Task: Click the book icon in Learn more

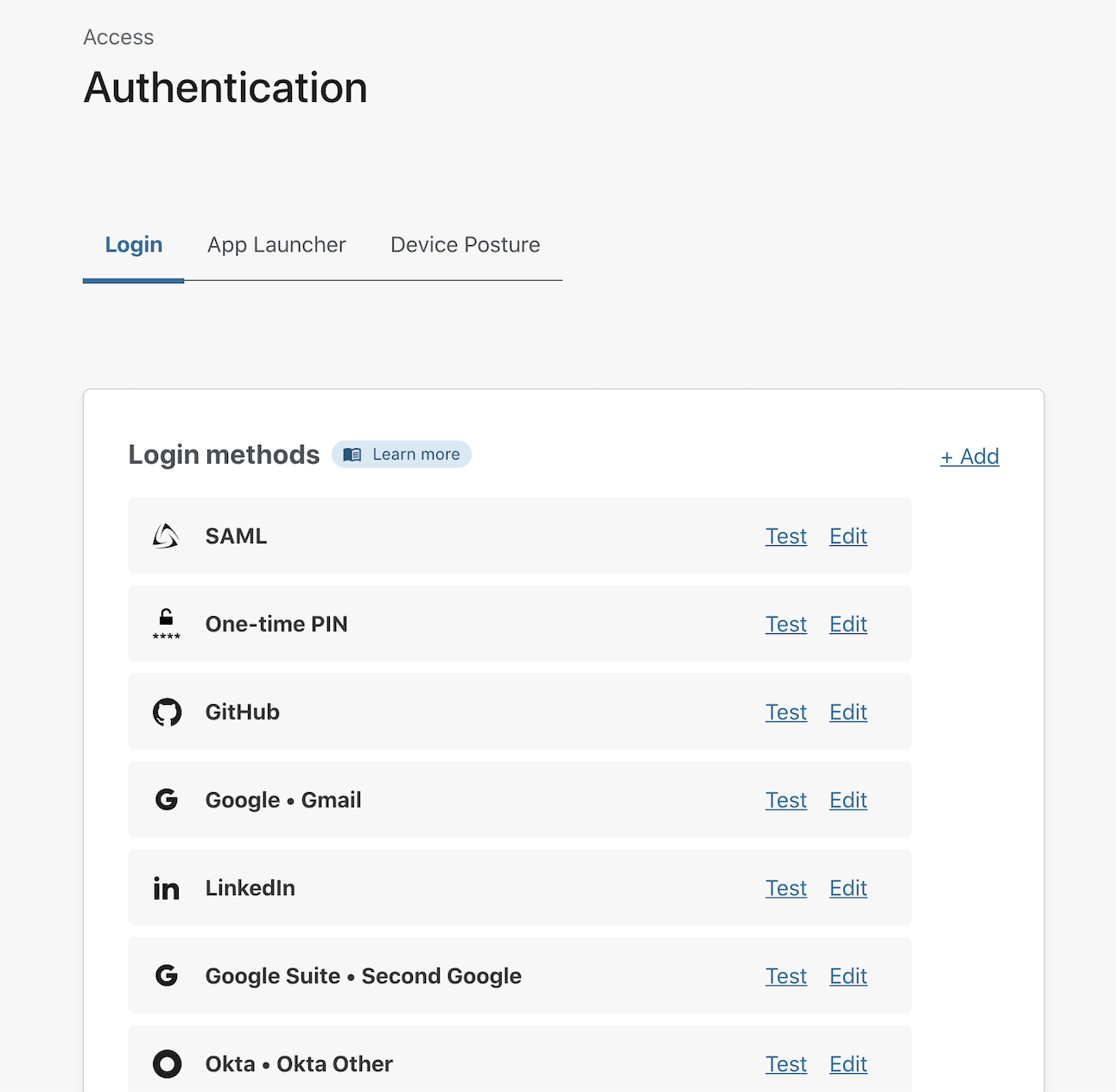Action: (x=352, y=454)
